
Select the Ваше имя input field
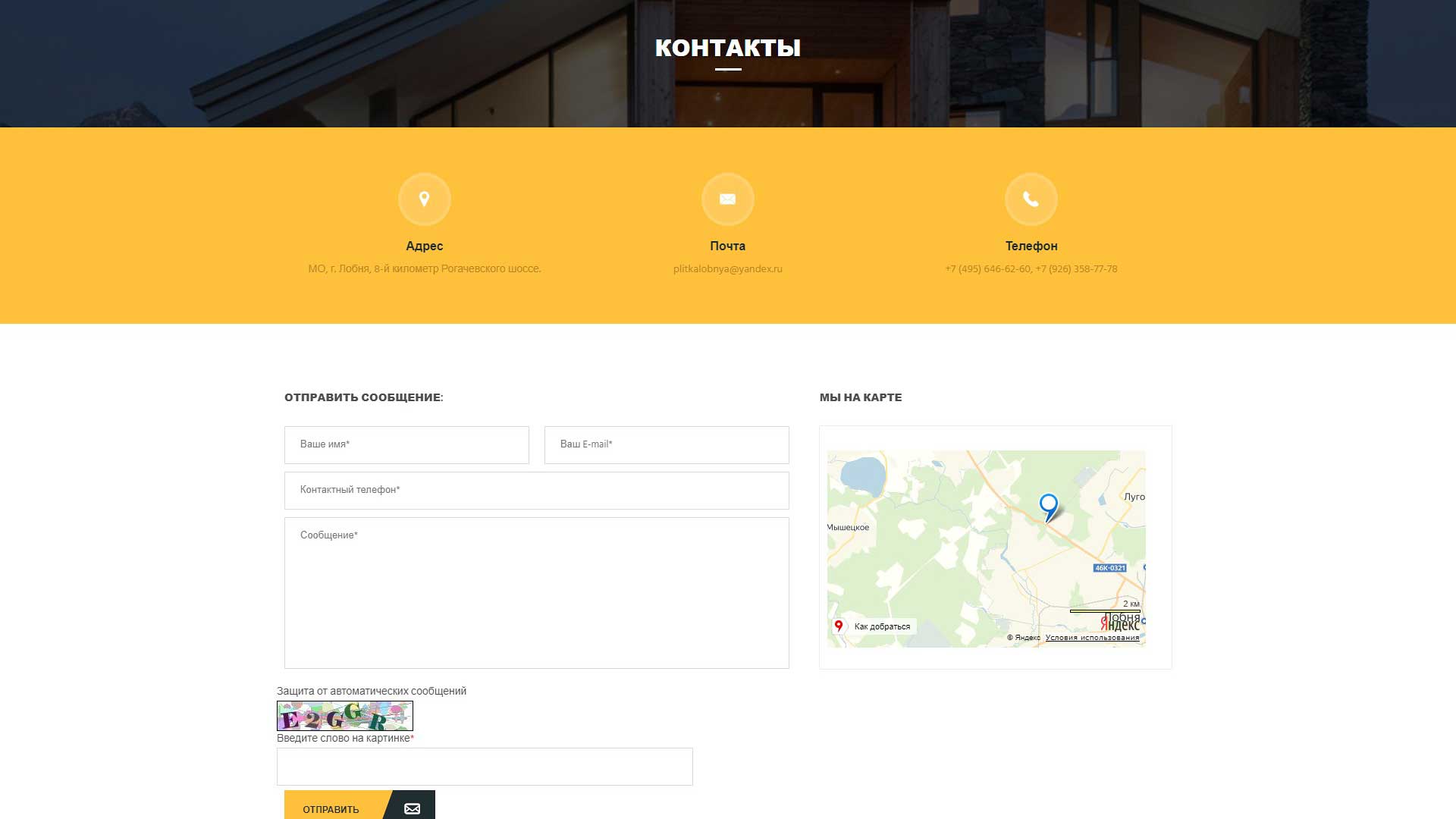pyautogui.click(x=406, y=445)
